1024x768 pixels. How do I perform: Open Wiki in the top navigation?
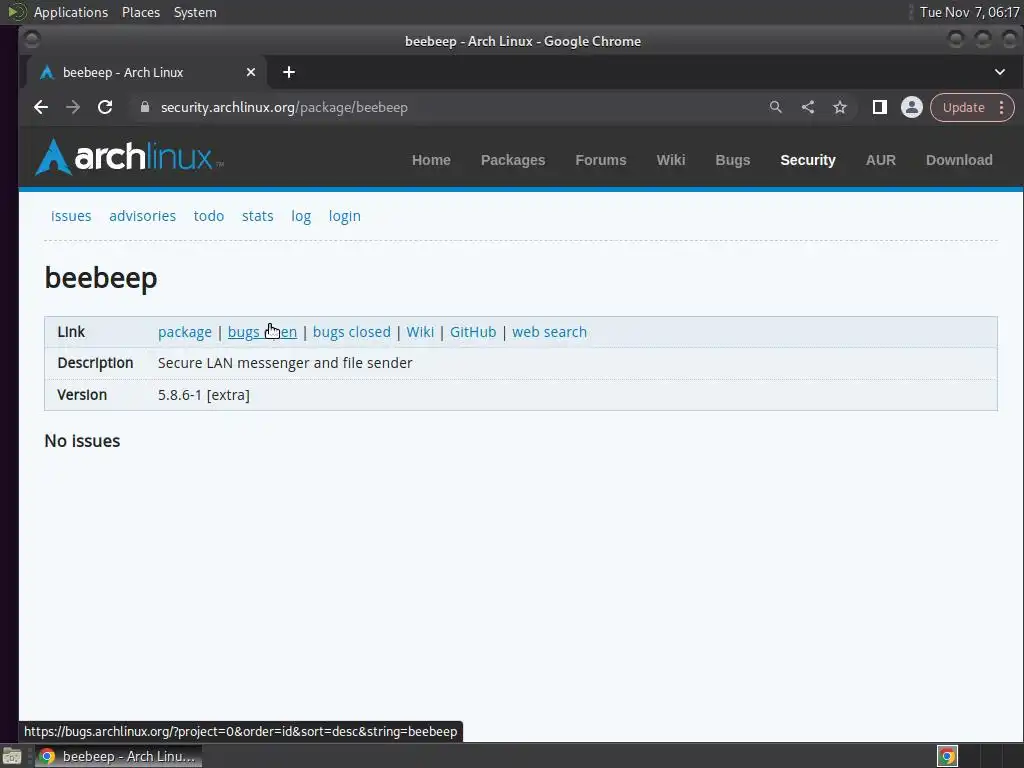(671, 160)
